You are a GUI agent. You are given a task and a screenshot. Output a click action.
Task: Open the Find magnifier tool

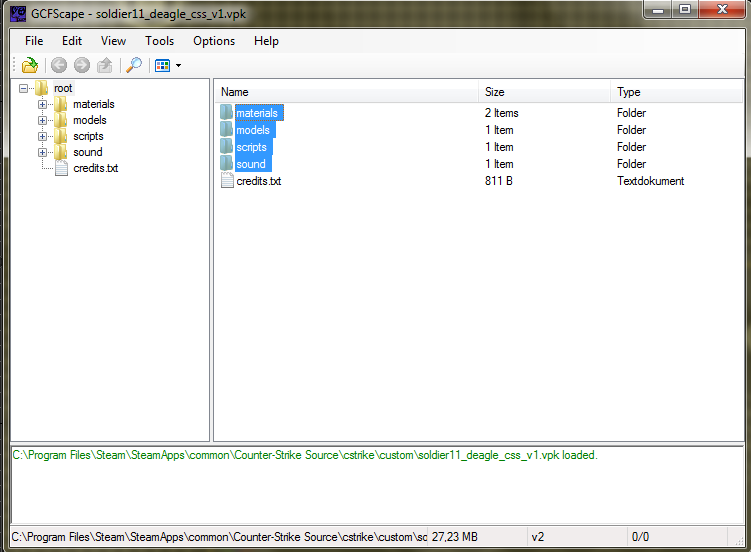click(134, 65)
